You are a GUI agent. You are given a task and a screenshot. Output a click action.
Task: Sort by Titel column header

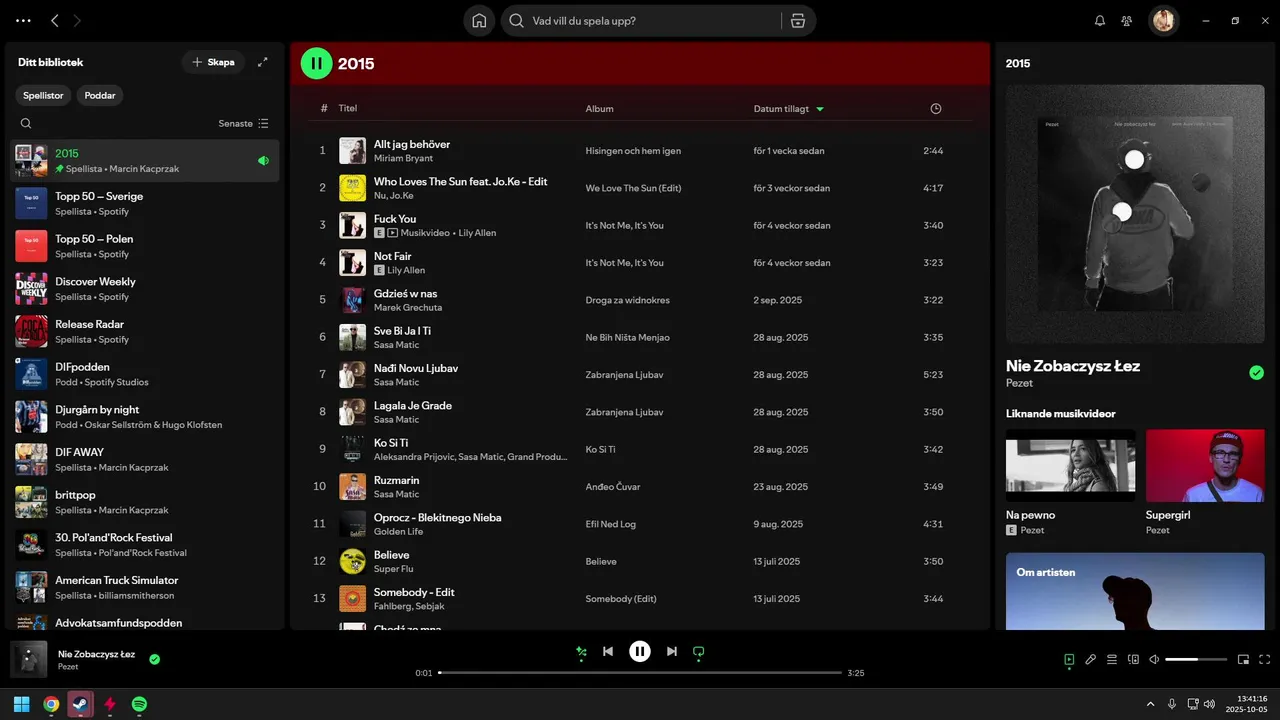[x=348, y=108]
